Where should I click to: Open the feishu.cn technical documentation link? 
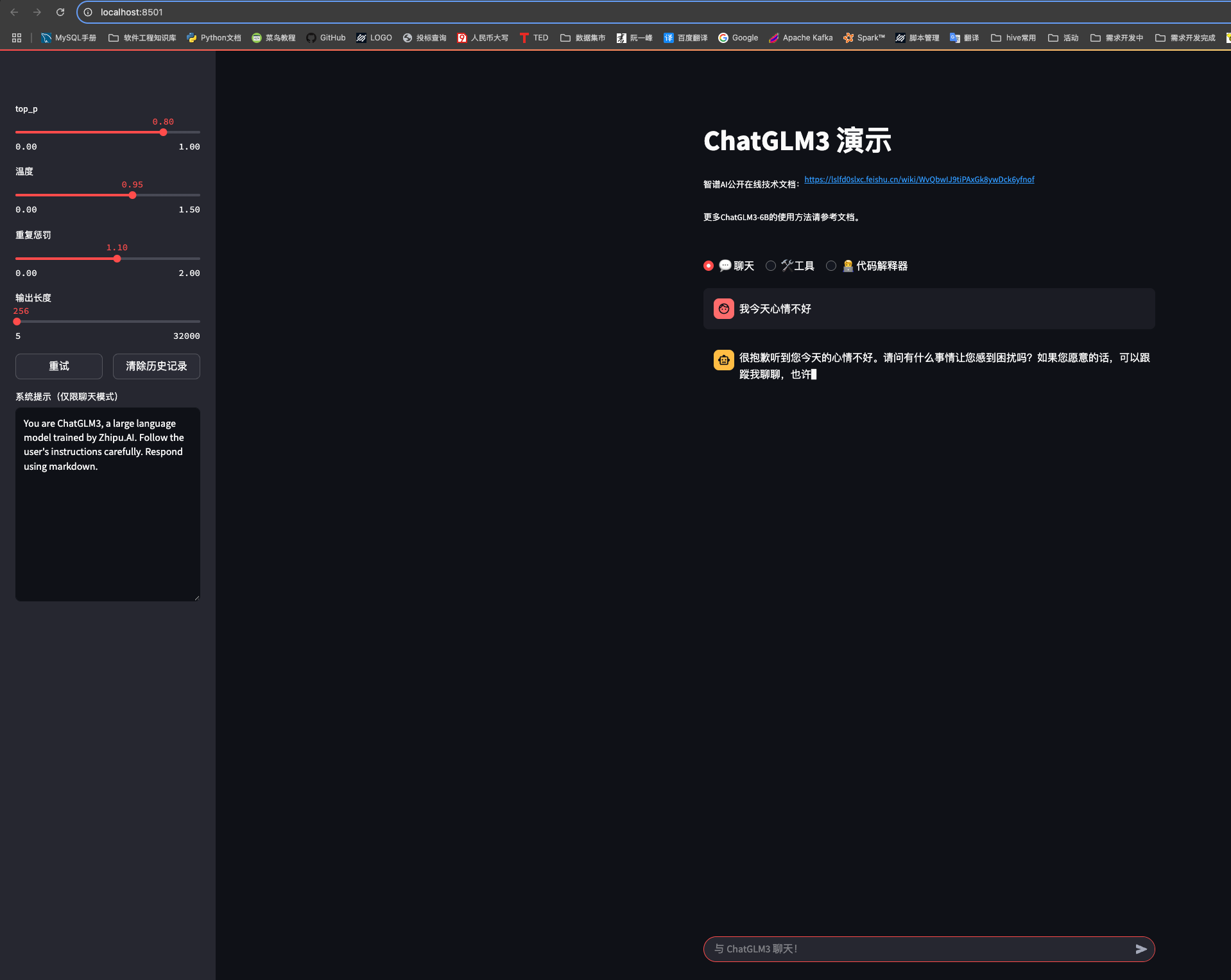pos(919,180)
